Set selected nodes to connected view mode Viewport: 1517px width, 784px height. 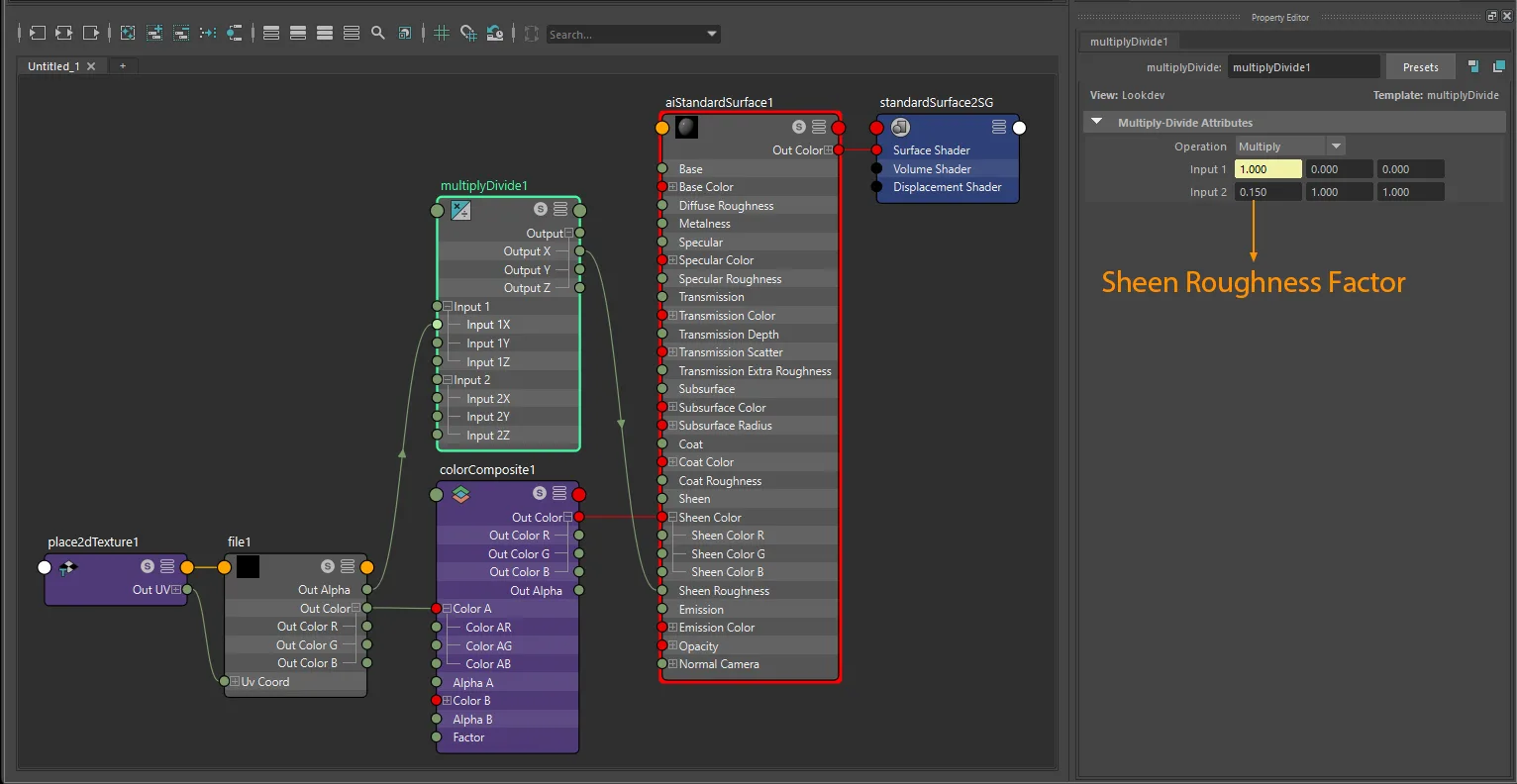pyautogui.click(x=298, y=33)
